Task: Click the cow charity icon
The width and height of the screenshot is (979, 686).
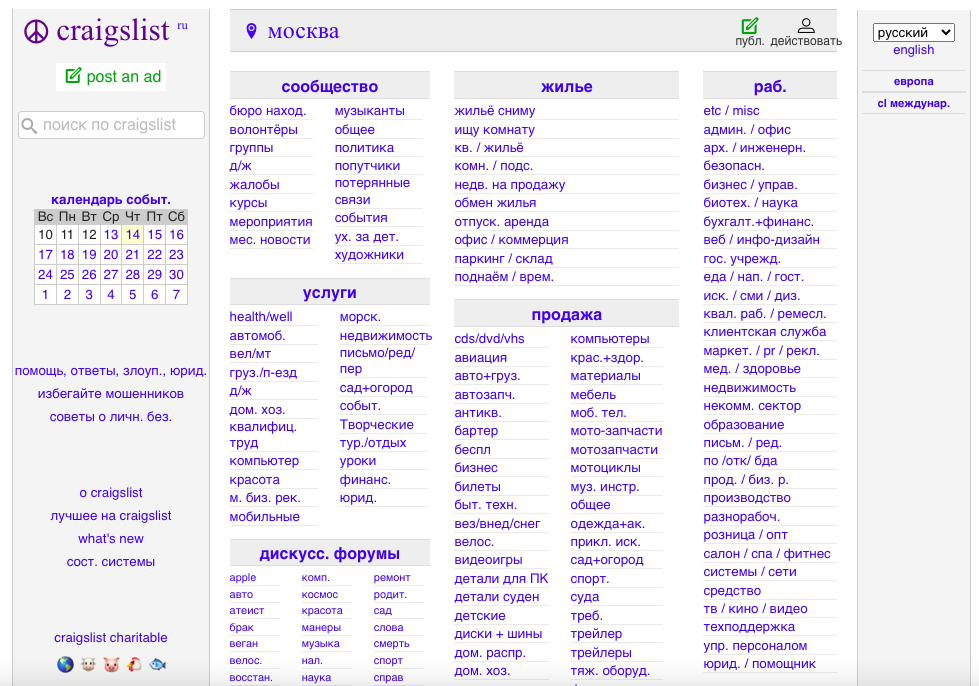Action: pyautogui.click(x=88, y=665)
